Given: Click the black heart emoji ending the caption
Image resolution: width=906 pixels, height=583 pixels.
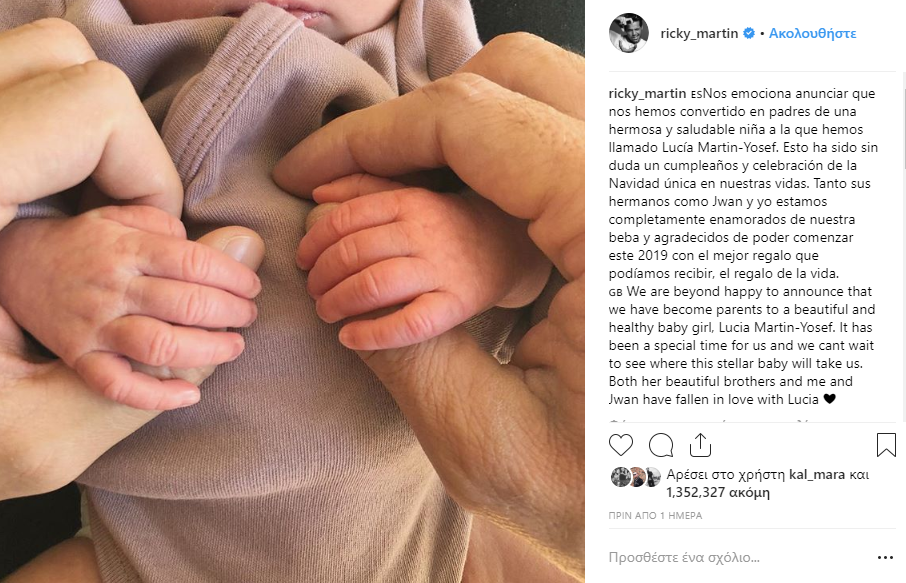Looking at the screenshot, I should click(829, 399).
